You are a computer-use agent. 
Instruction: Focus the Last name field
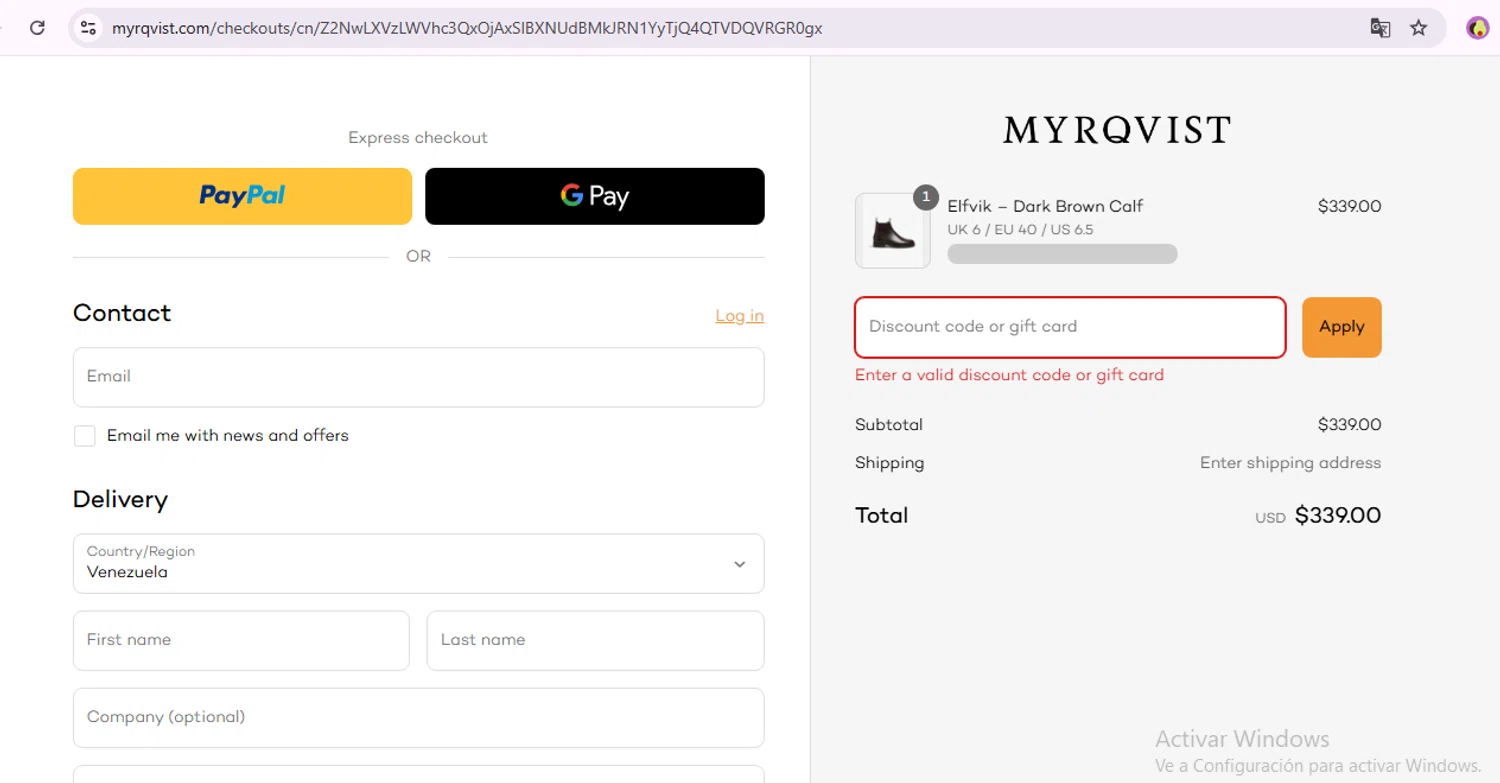tap(596, 640)
